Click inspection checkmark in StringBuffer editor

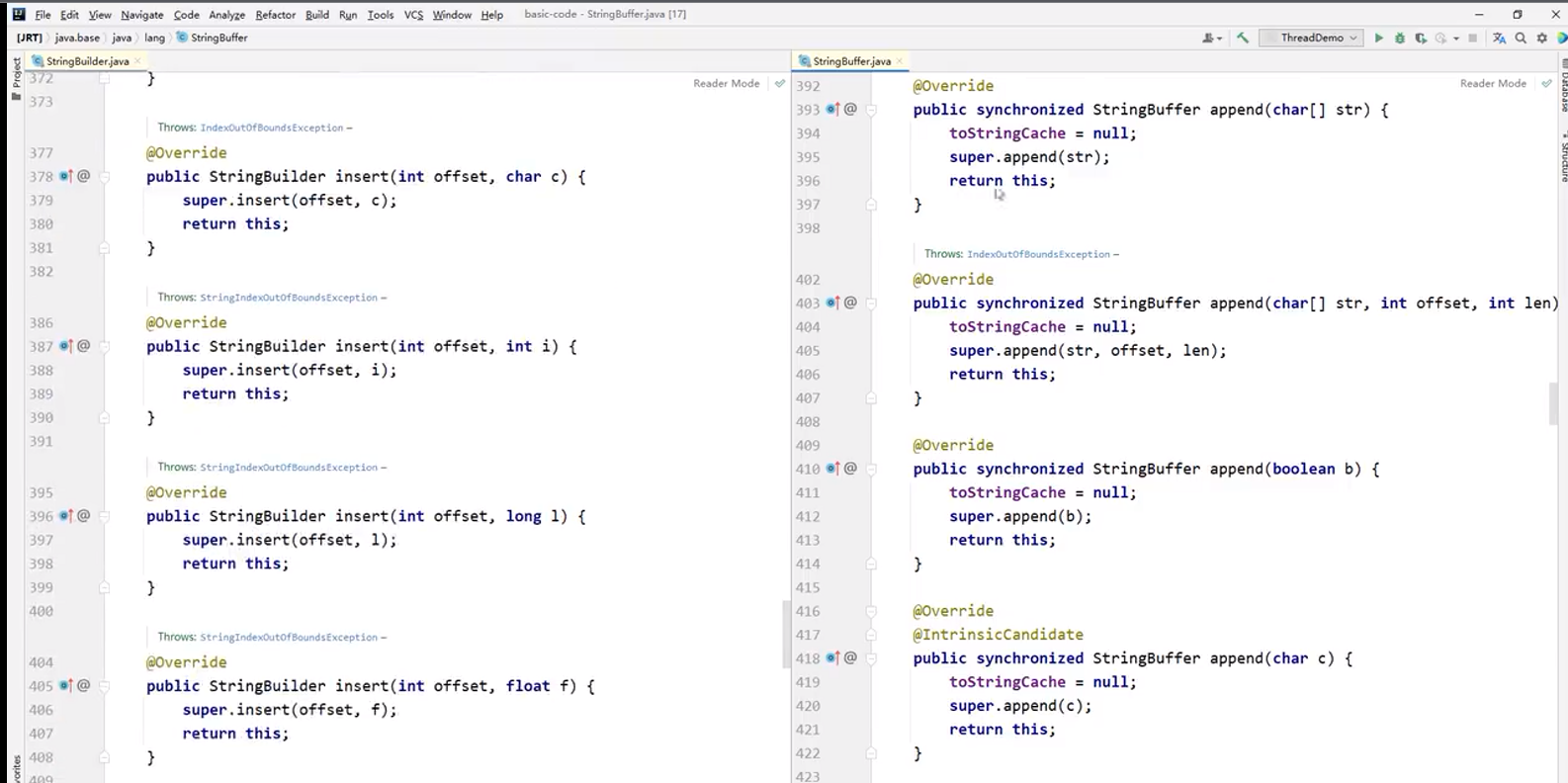coord(1546,83)
